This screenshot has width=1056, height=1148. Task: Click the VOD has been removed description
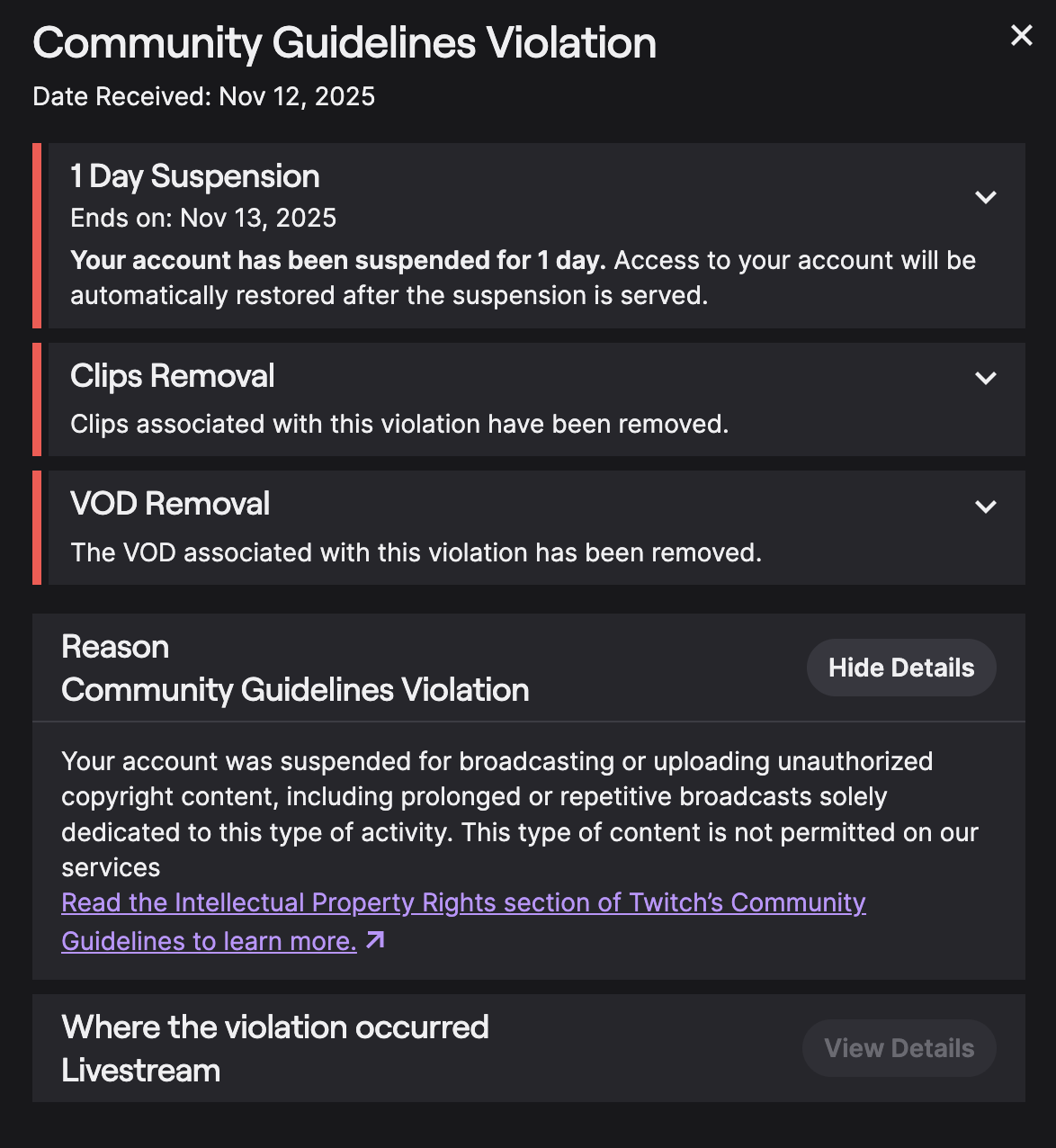click(416, 552)
